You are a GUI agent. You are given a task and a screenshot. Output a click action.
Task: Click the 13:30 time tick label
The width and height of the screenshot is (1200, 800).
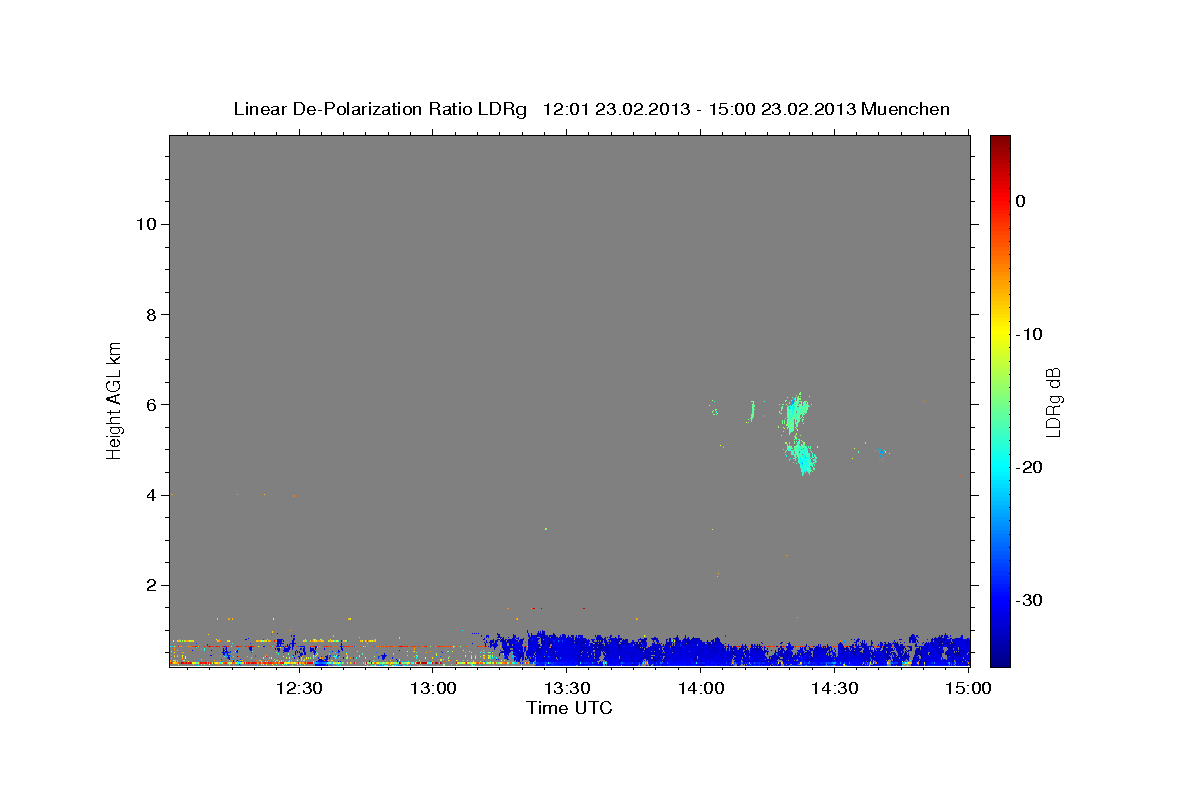(567, 688)
